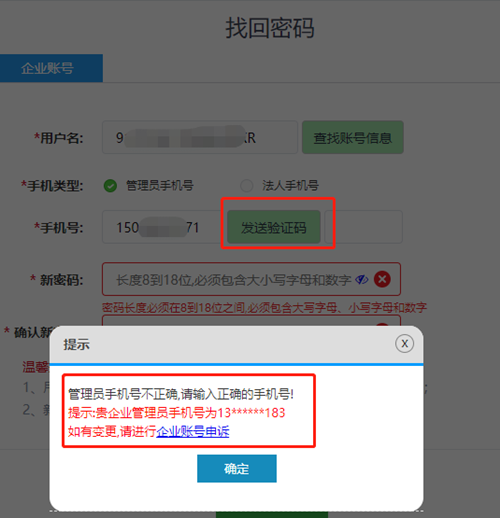Open 企业账号申诉 link

(x=193, y=431)
